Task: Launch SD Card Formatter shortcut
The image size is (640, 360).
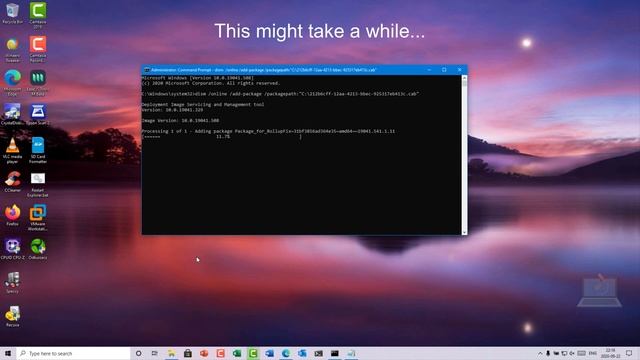Action: tap(38, 150)
